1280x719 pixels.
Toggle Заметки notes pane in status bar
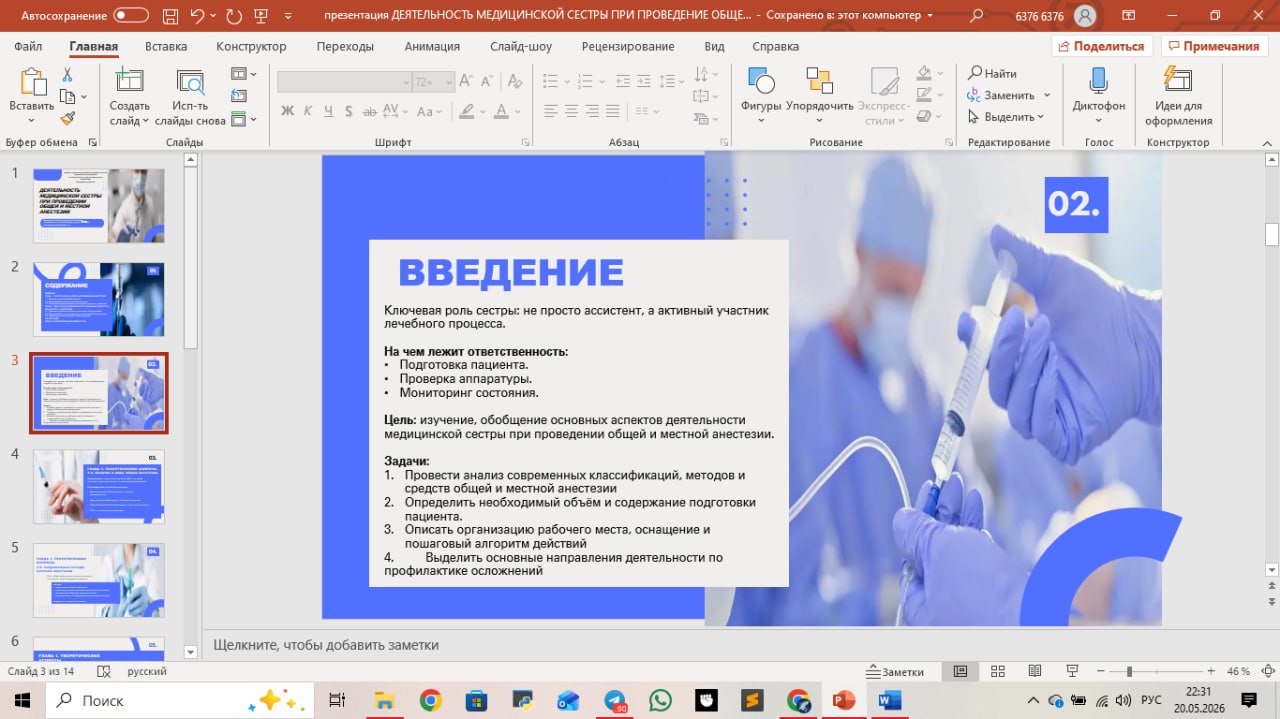(896, 672)
